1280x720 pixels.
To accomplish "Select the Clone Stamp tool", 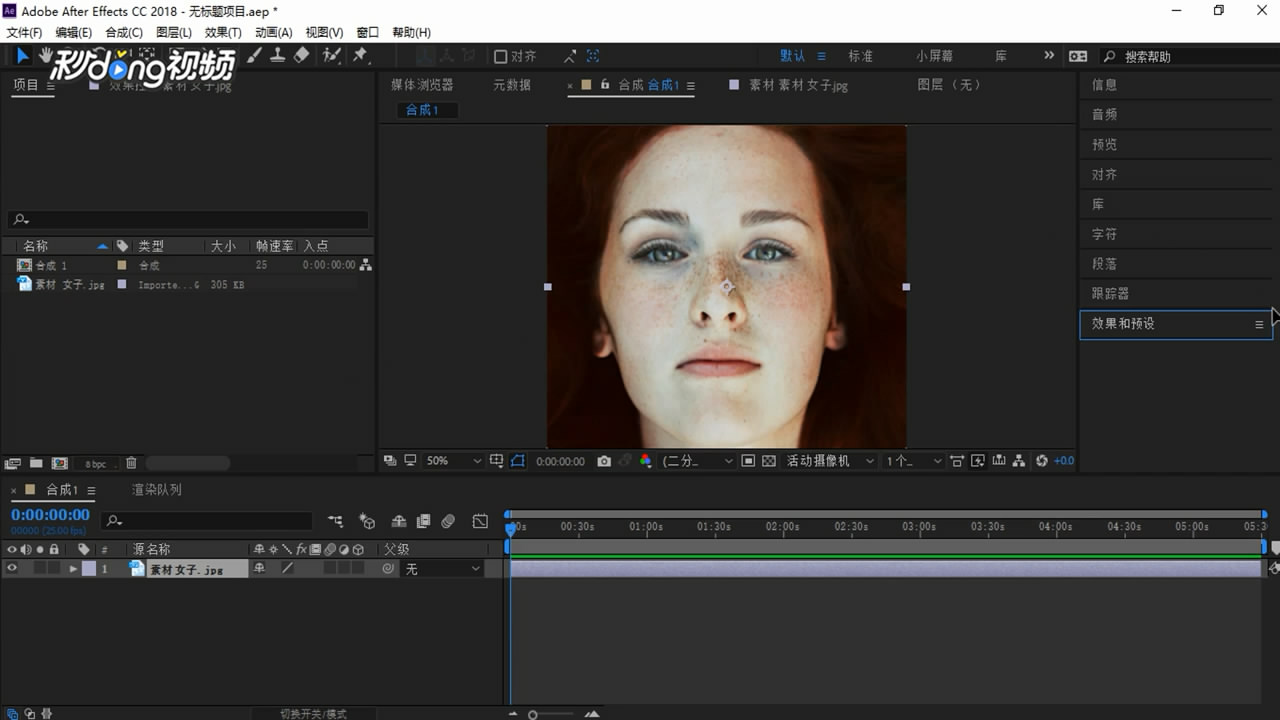I will click(x=278, y=55).
